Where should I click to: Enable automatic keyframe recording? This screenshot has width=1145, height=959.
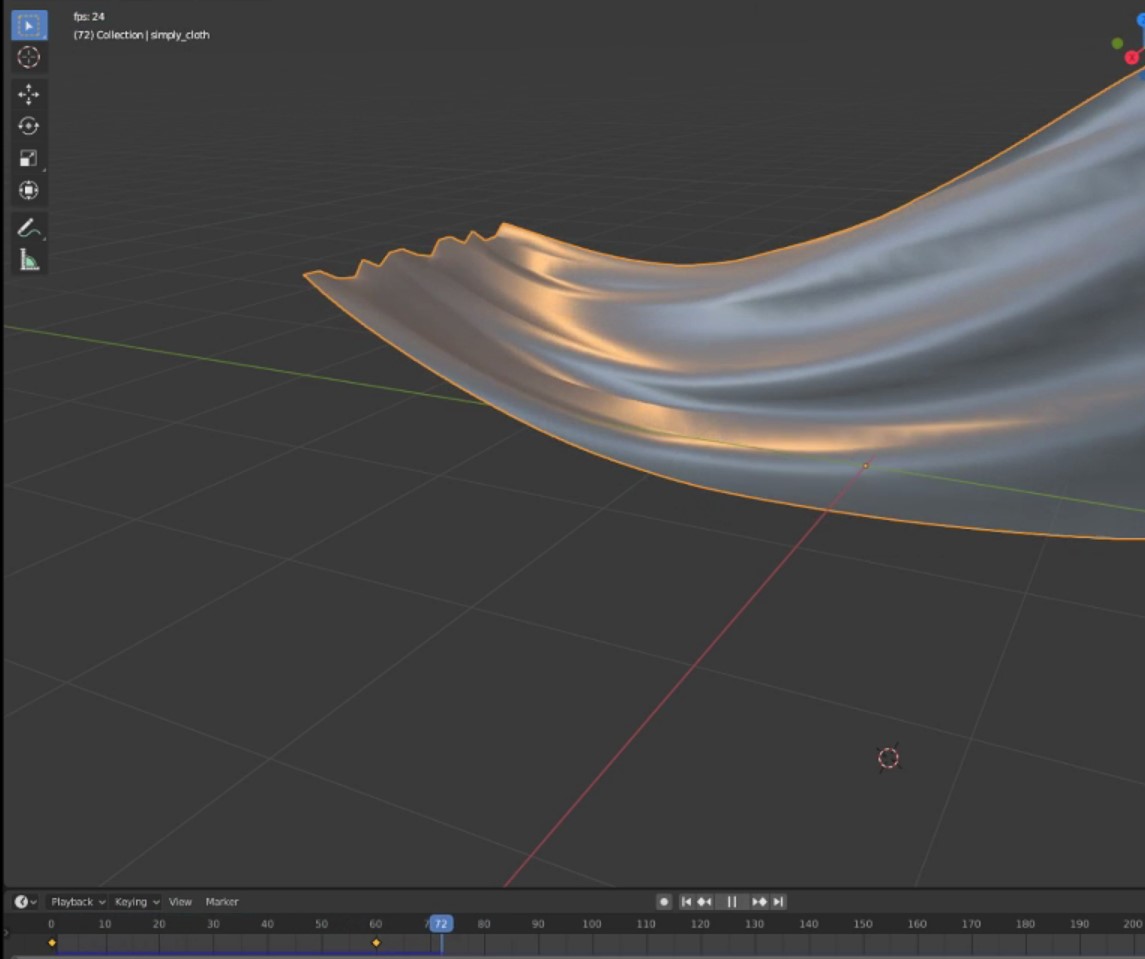pyautogui.click(x=664, y=901)
